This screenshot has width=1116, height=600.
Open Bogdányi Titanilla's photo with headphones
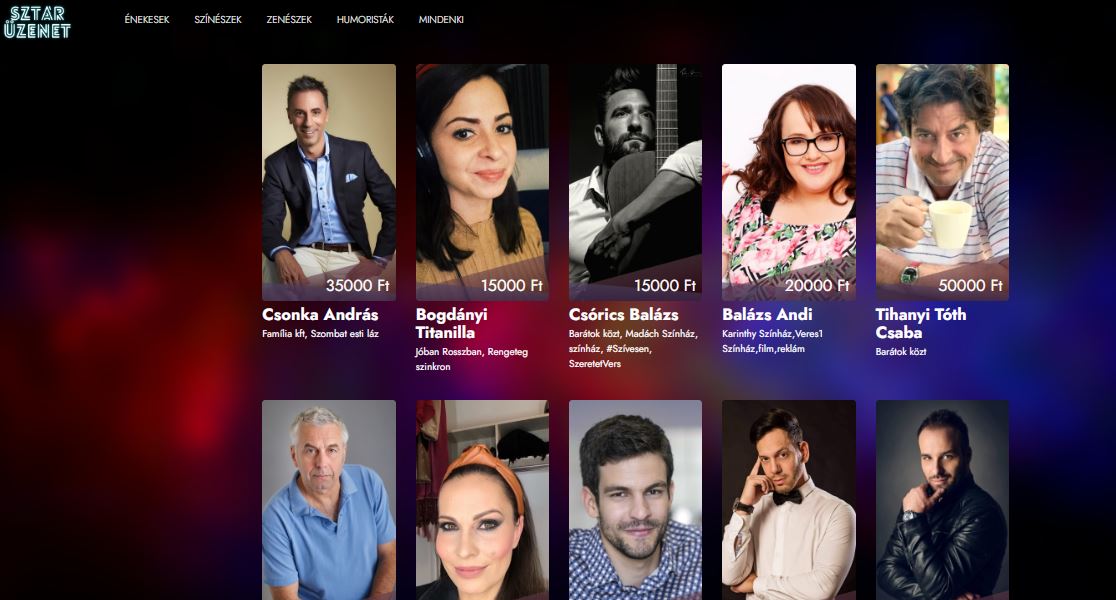click(483, 182)
